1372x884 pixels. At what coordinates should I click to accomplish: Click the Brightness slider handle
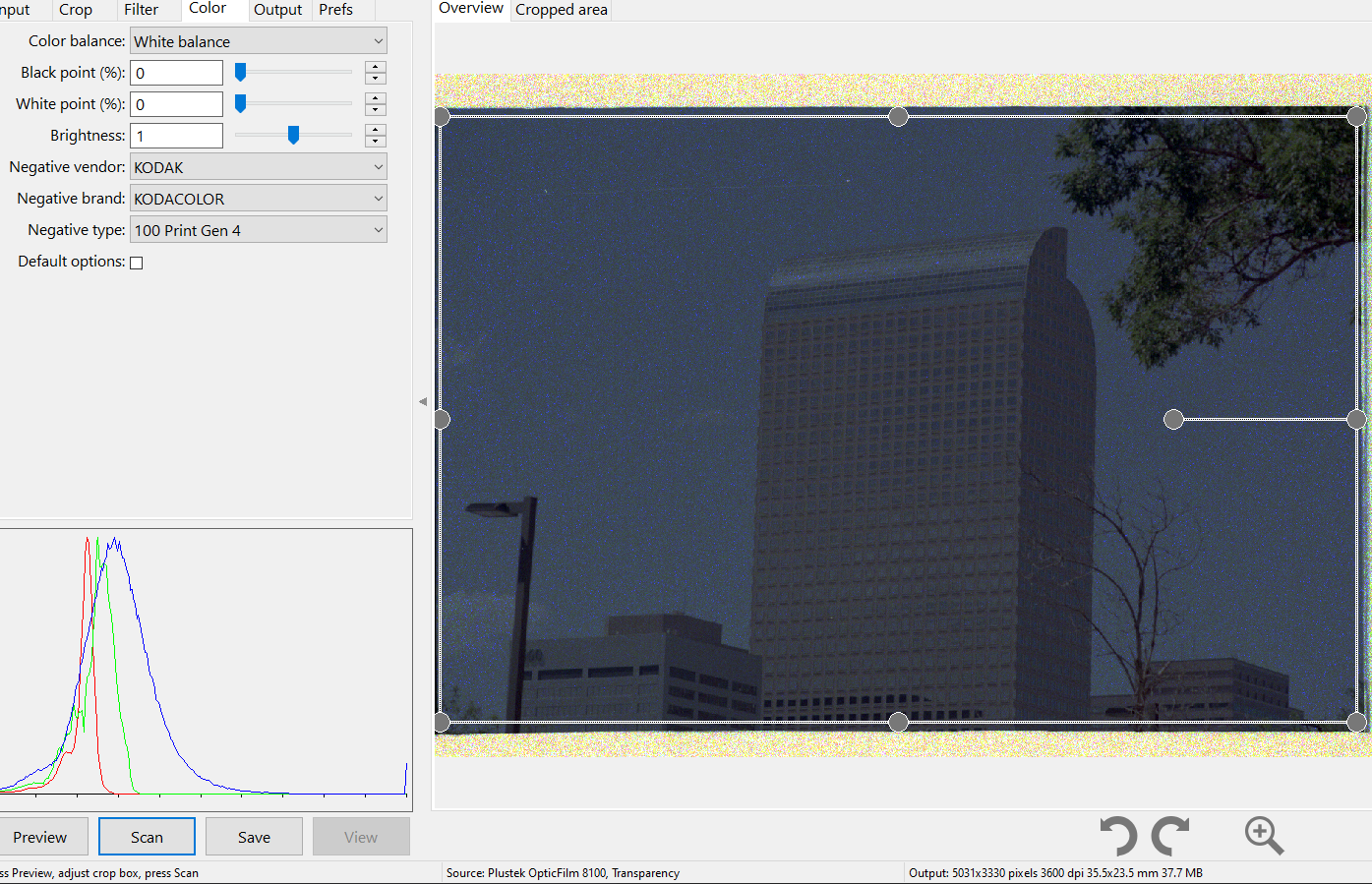(x=293, y=135)
